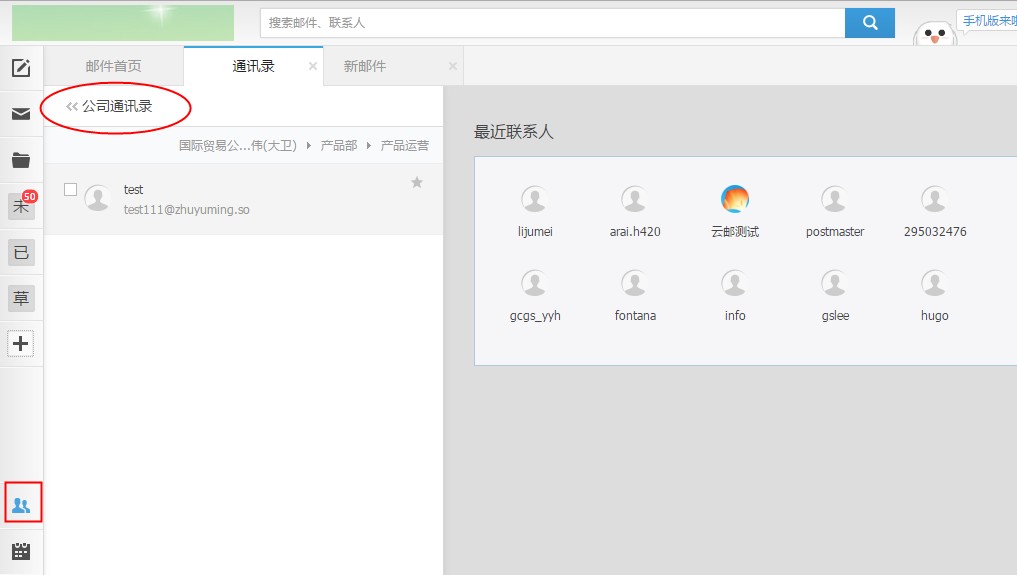
Task: Open the inbox envelope icon
Action: pos(21,114)
